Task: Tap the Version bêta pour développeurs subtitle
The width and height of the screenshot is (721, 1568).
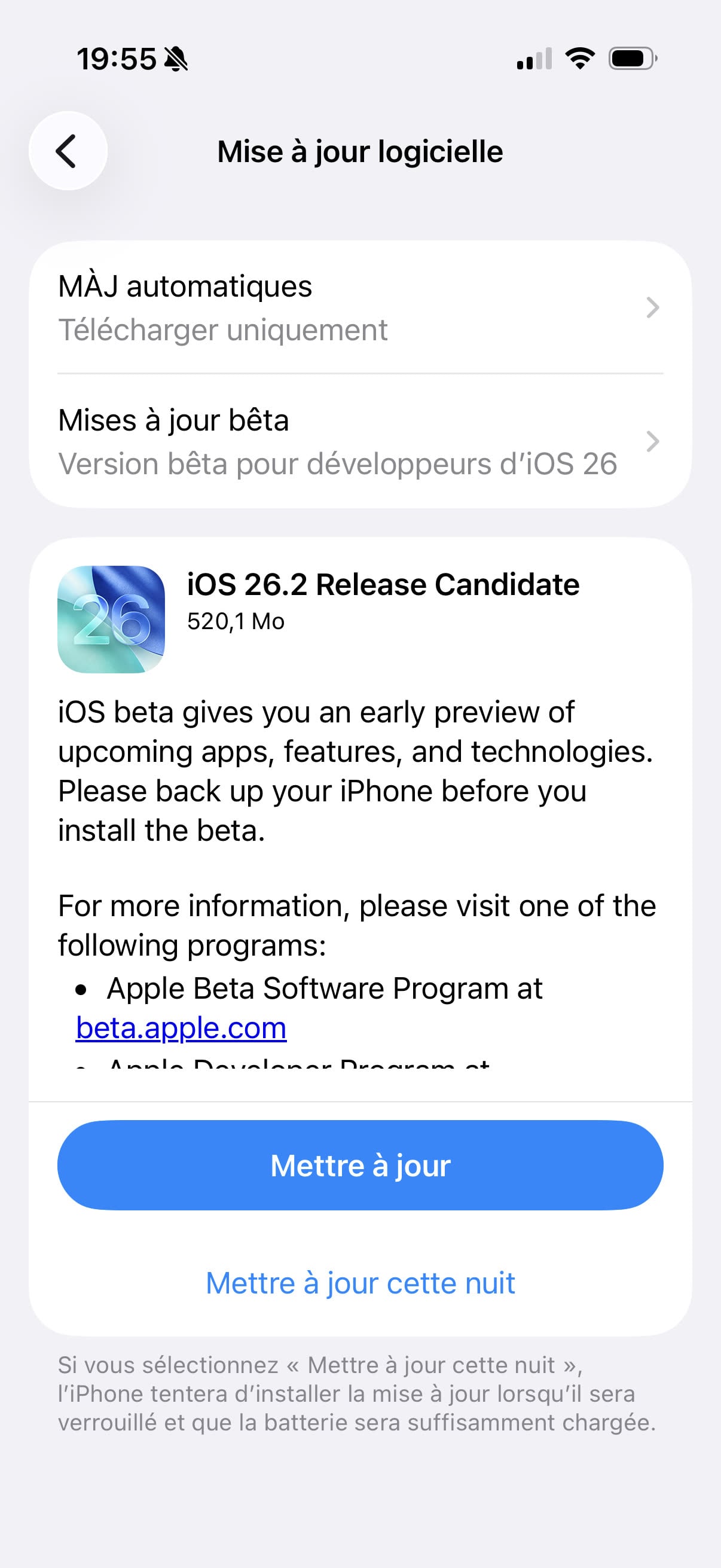Action: [x=337, y=465]
